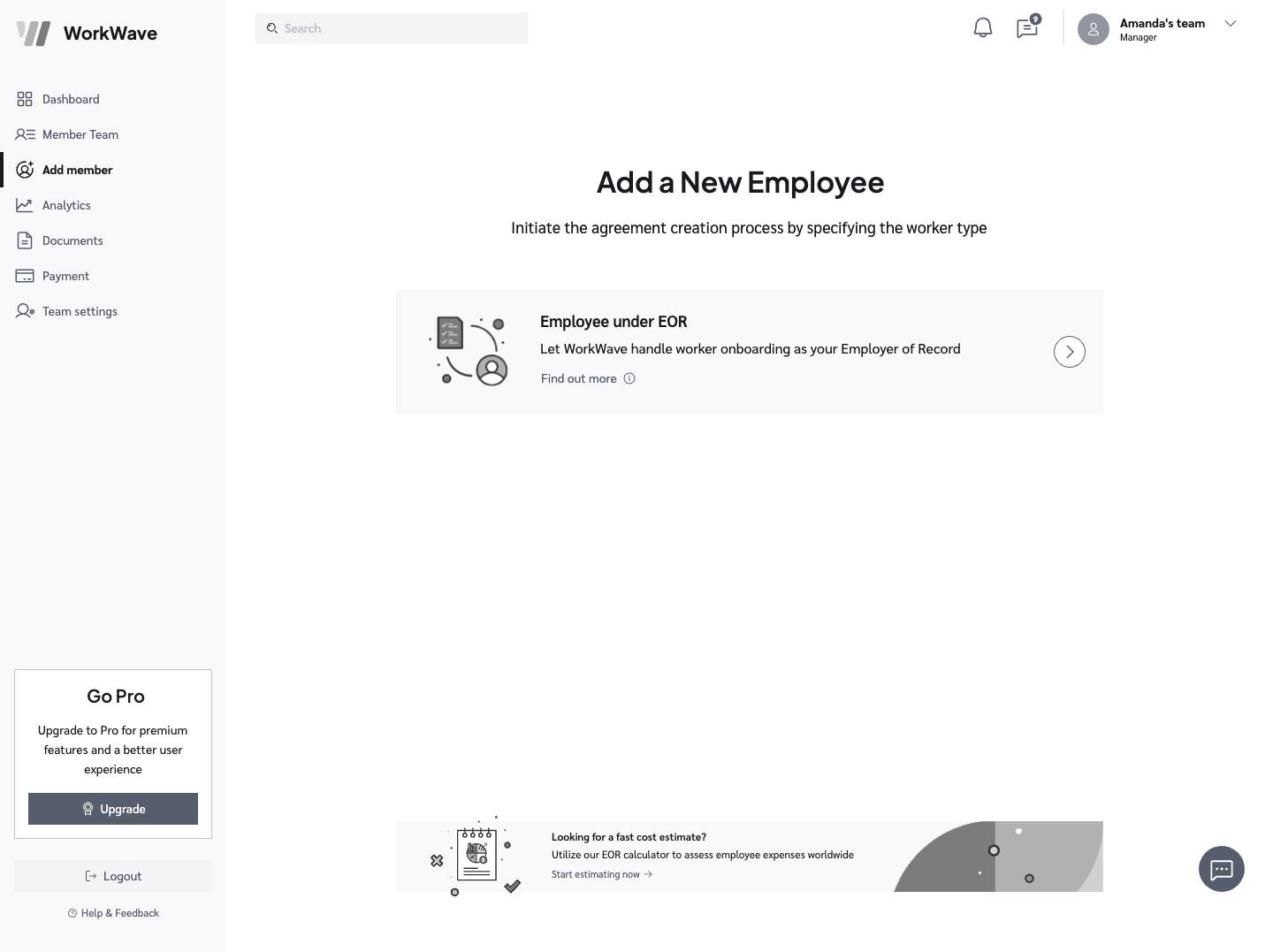Expand Amanda's team account dropdown
1273x952 pixels.
pos(1230,24)
